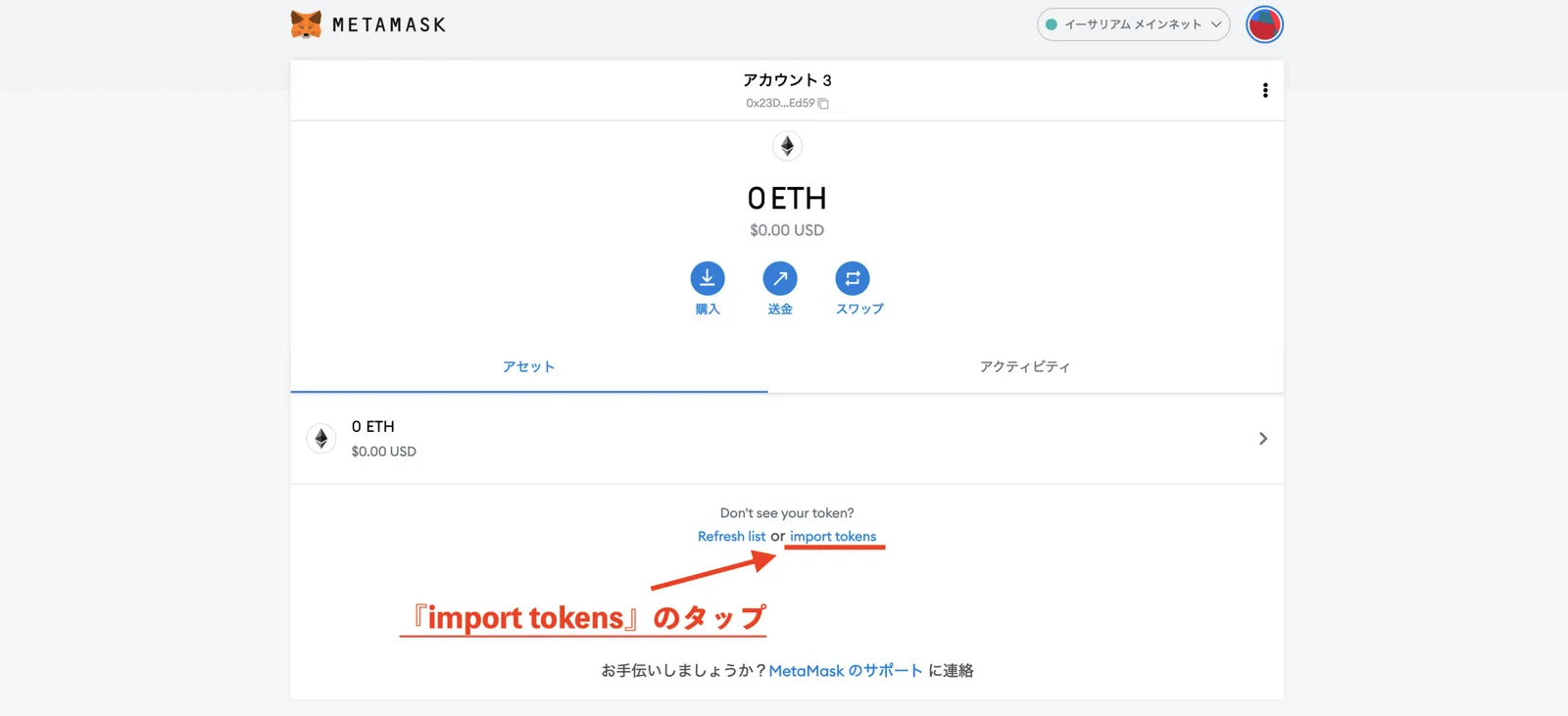
Task: Open the account options three-dot menu
Action: (1265, 90)
